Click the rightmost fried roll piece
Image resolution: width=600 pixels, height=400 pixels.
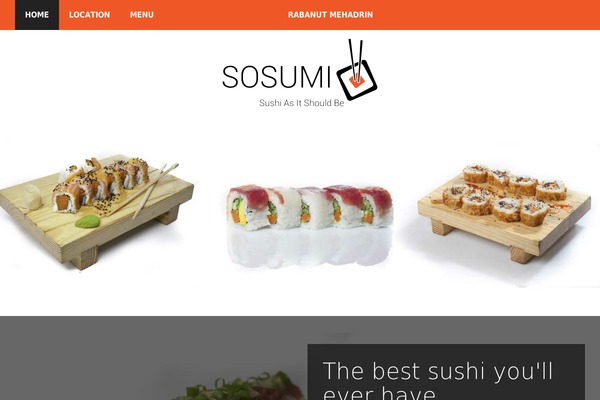pos(551,190)
